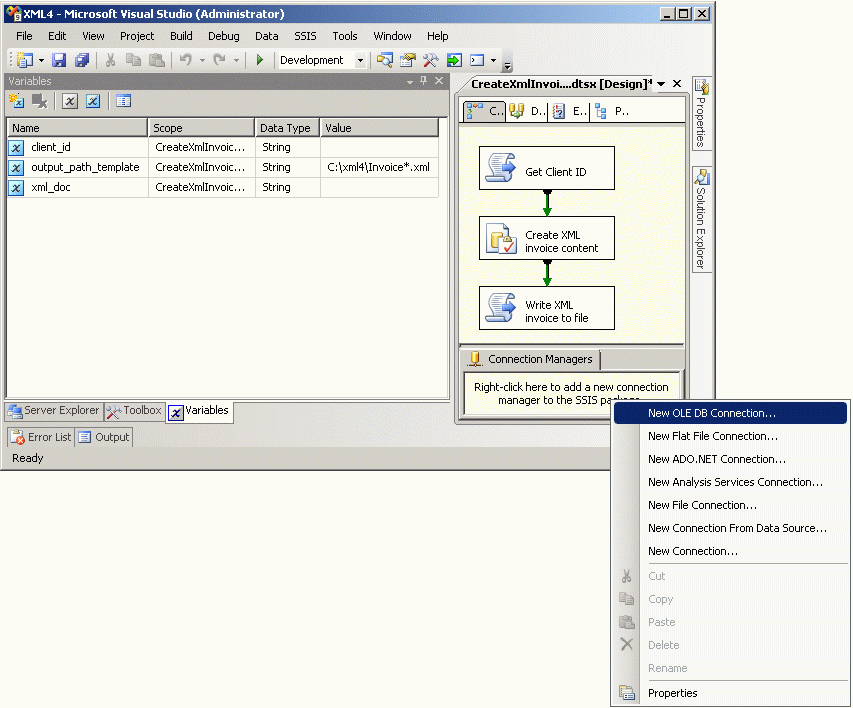Click the output_path_template value cell
This screenshot has width=853, height=708.
378,167
